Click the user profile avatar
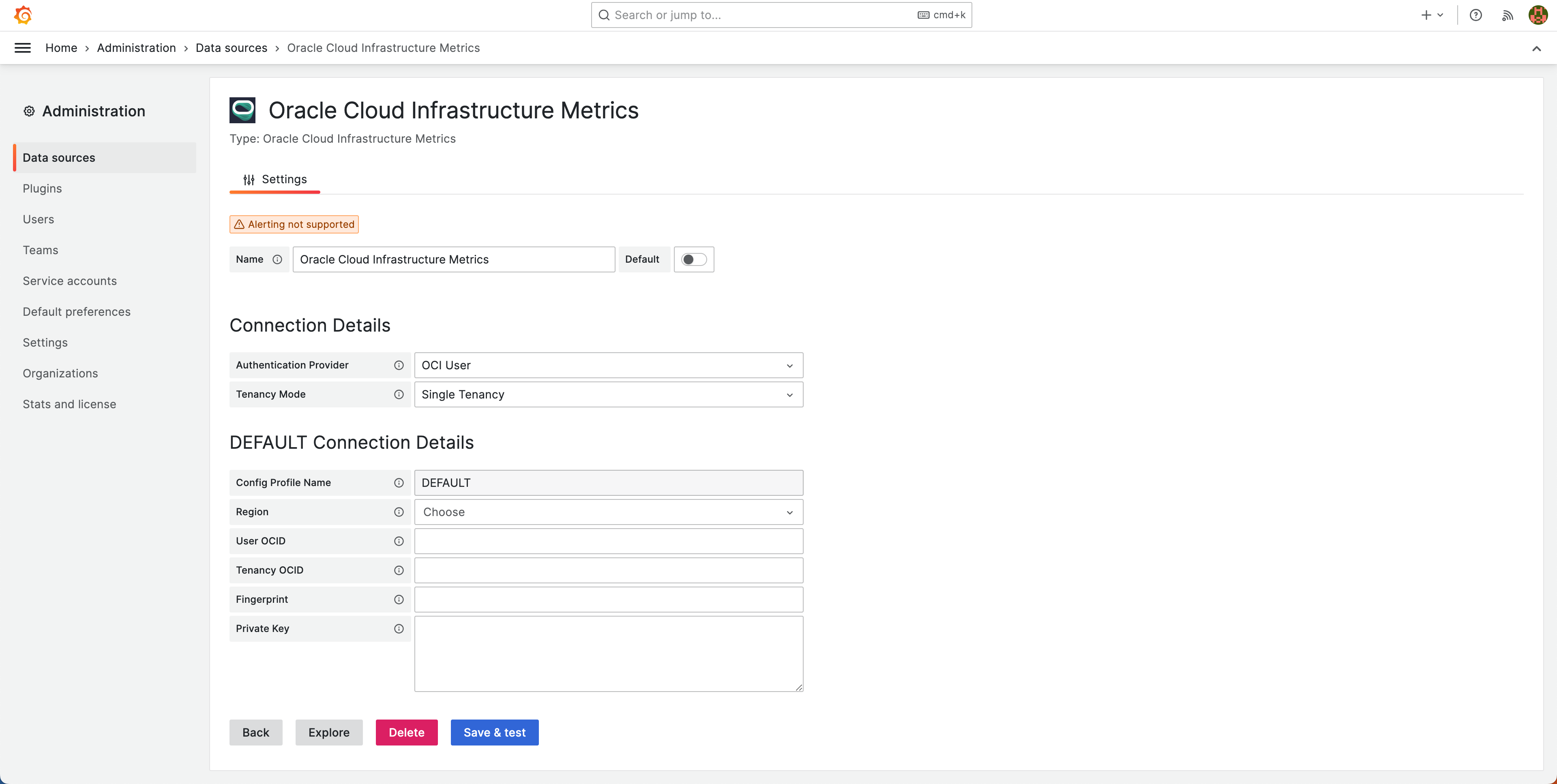 [1538, 15]
